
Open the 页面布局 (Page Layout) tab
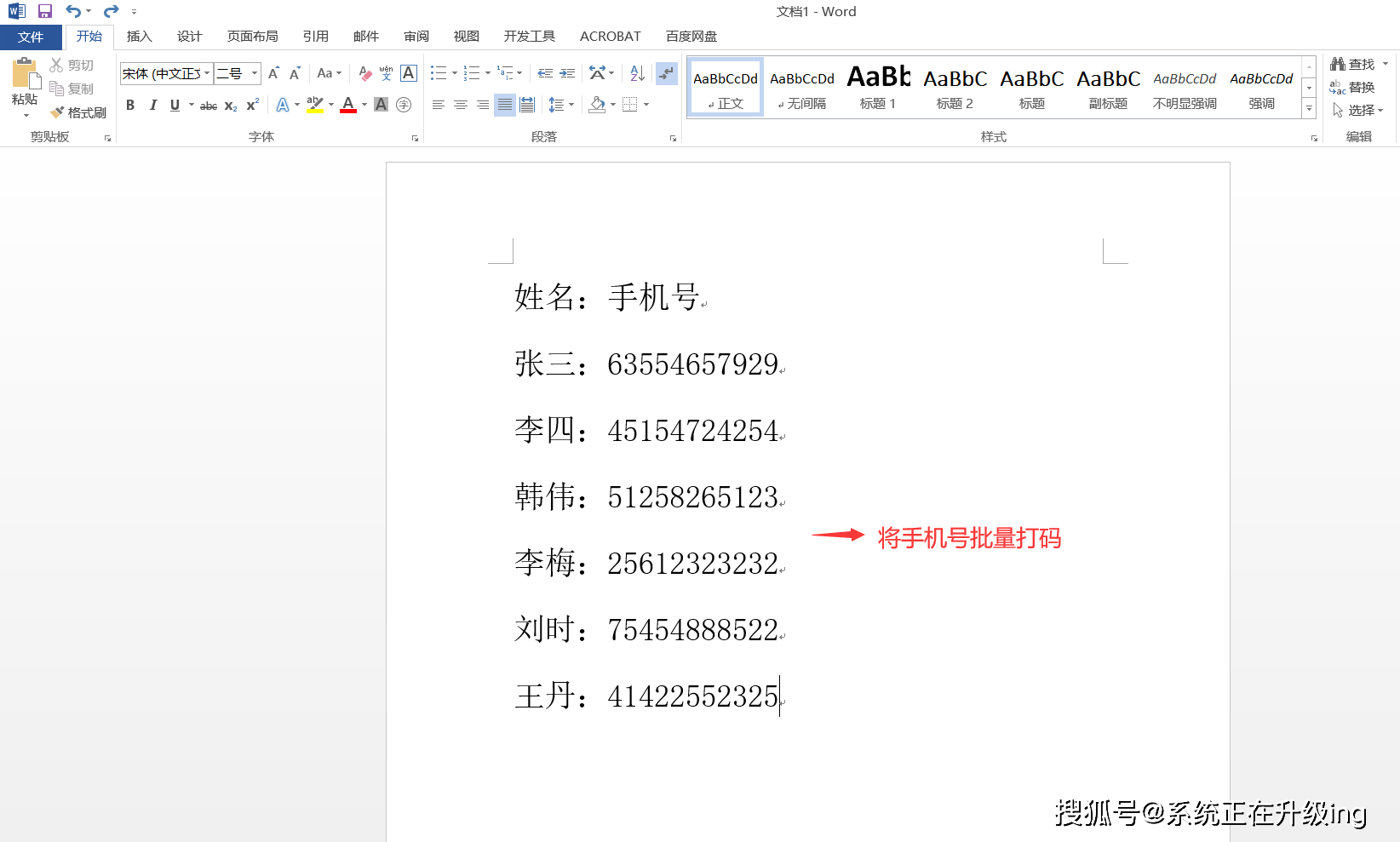pos(252,37)
